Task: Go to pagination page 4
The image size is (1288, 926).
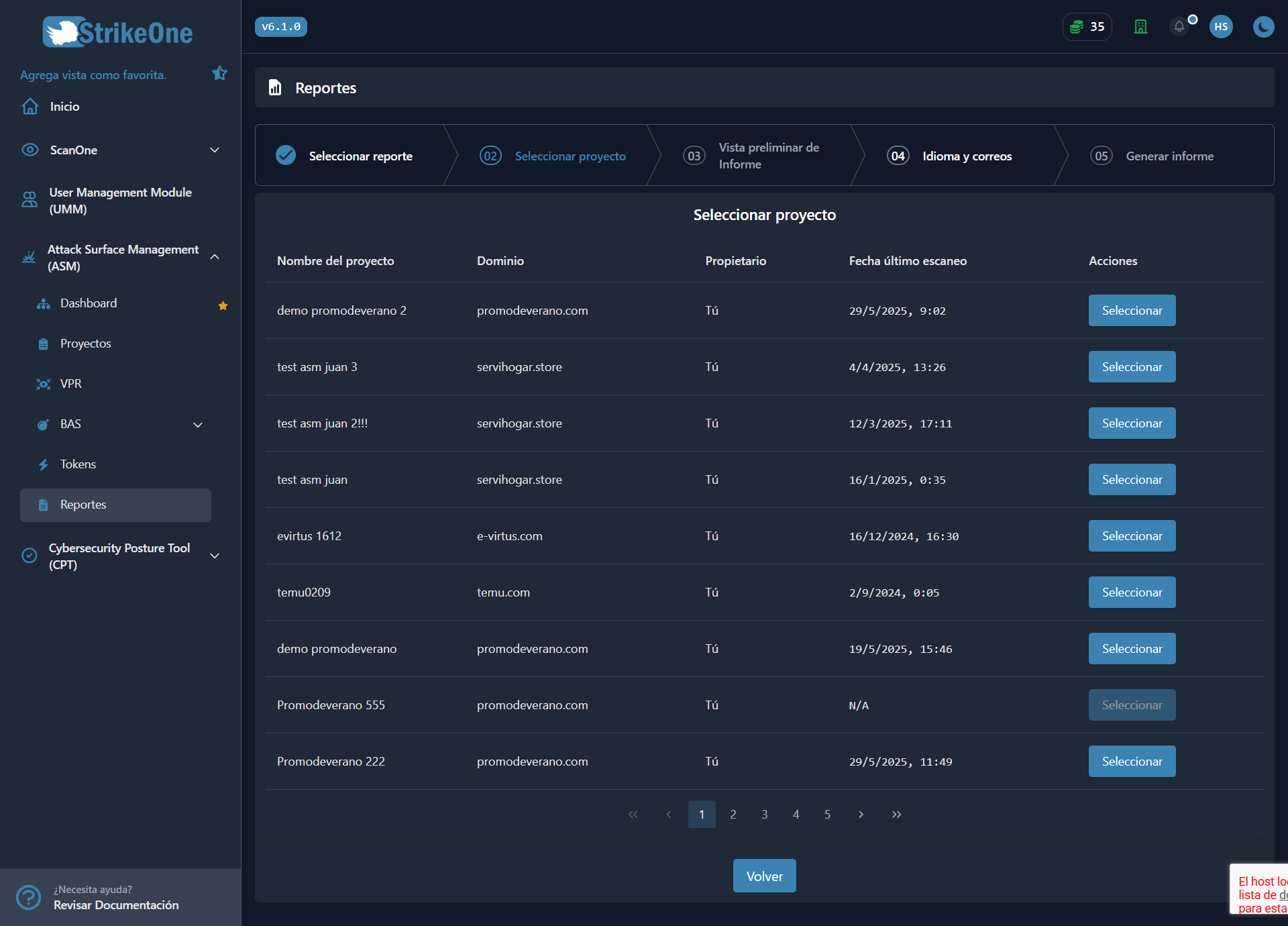Action: (796, 814)
